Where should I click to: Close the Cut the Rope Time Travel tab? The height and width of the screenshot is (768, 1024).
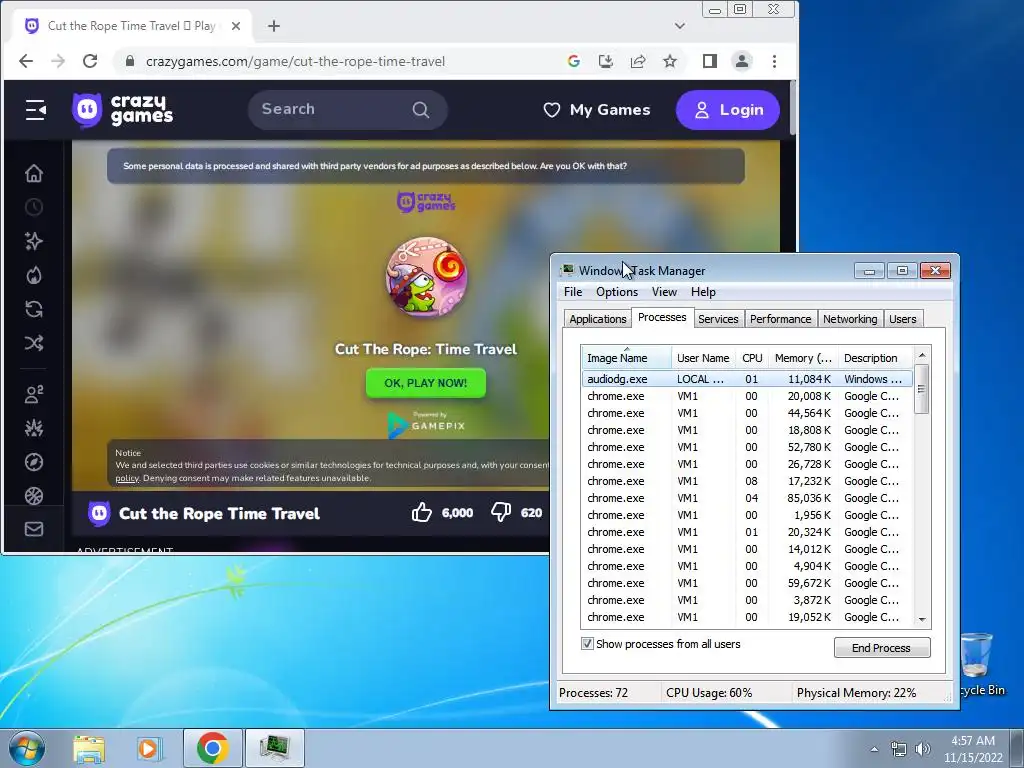[x=236, y=26]
